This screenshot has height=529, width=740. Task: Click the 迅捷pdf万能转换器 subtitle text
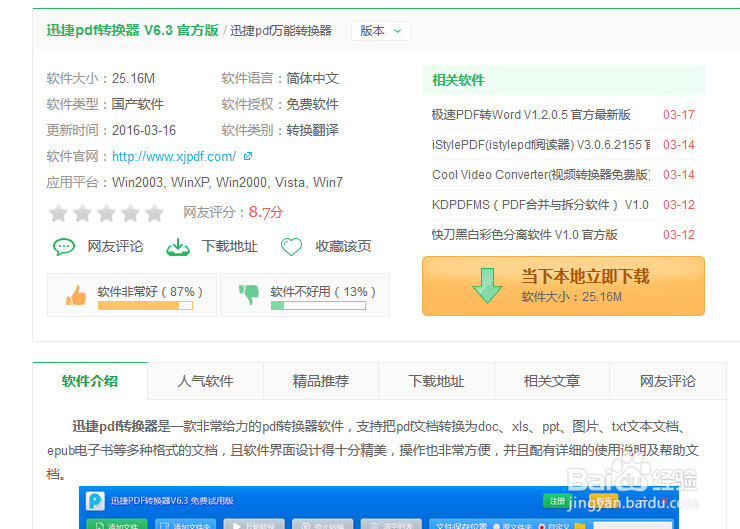click(x=281, y=31)
